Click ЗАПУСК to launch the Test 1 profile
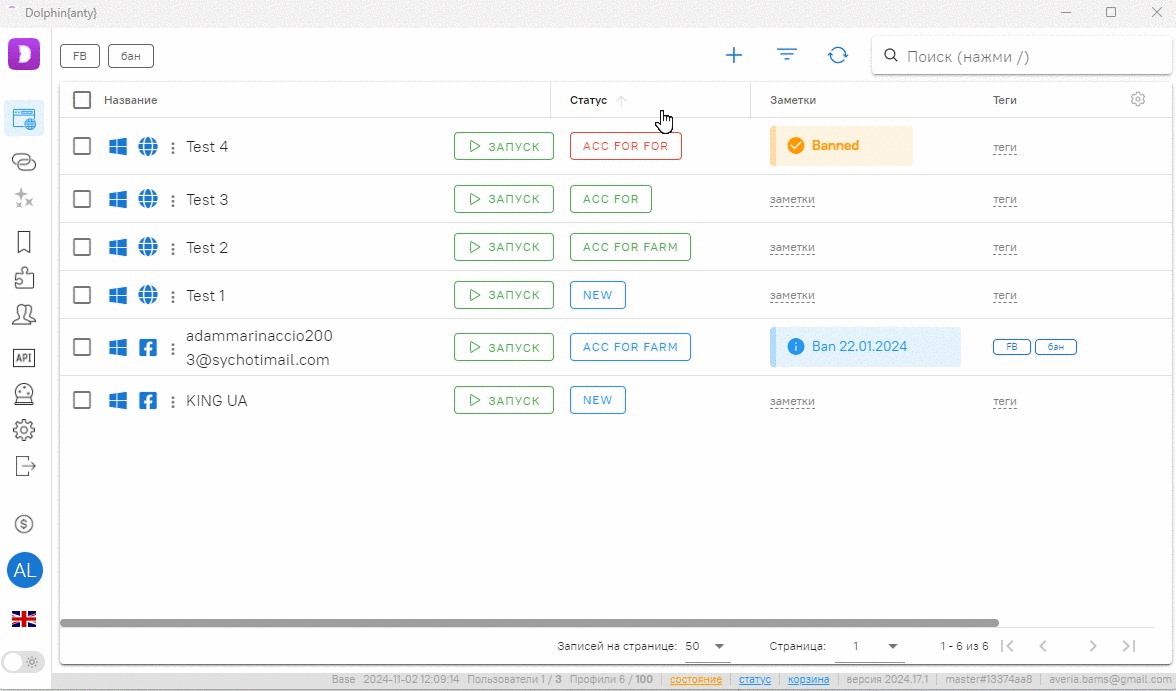1176x691 pixels. [x=504, y=295]
